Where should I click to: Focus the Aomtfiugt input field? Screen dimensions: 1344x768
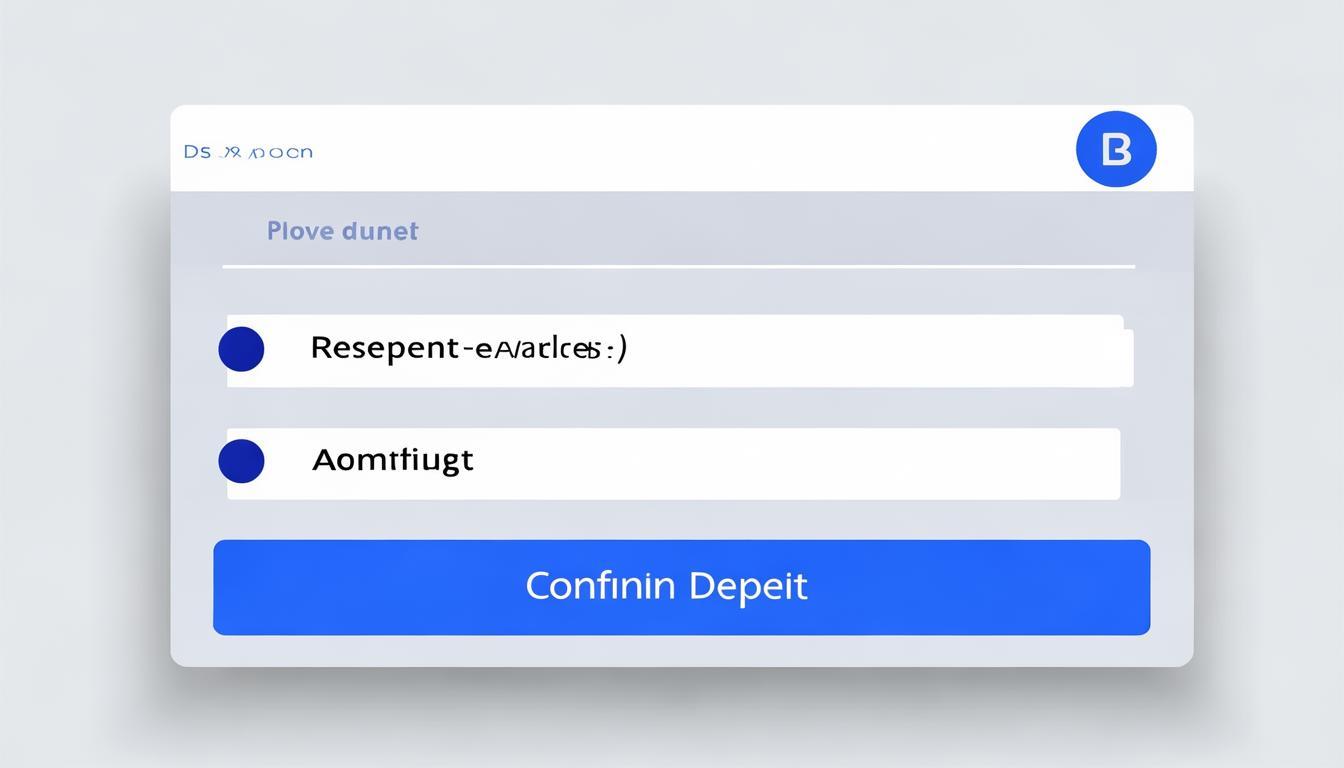click(x=673, y=463)
